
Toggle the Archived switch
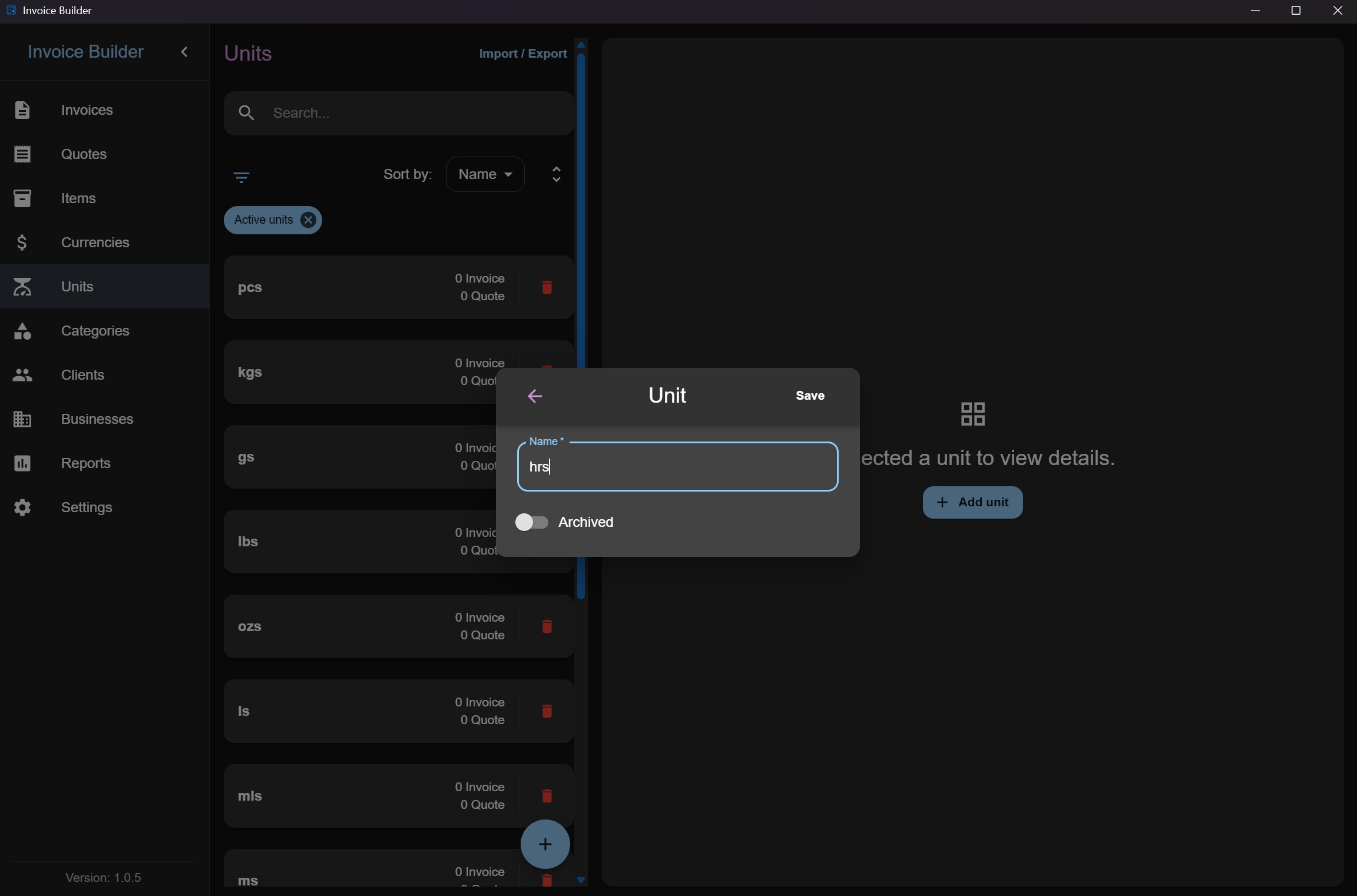[x=532, y=522]
